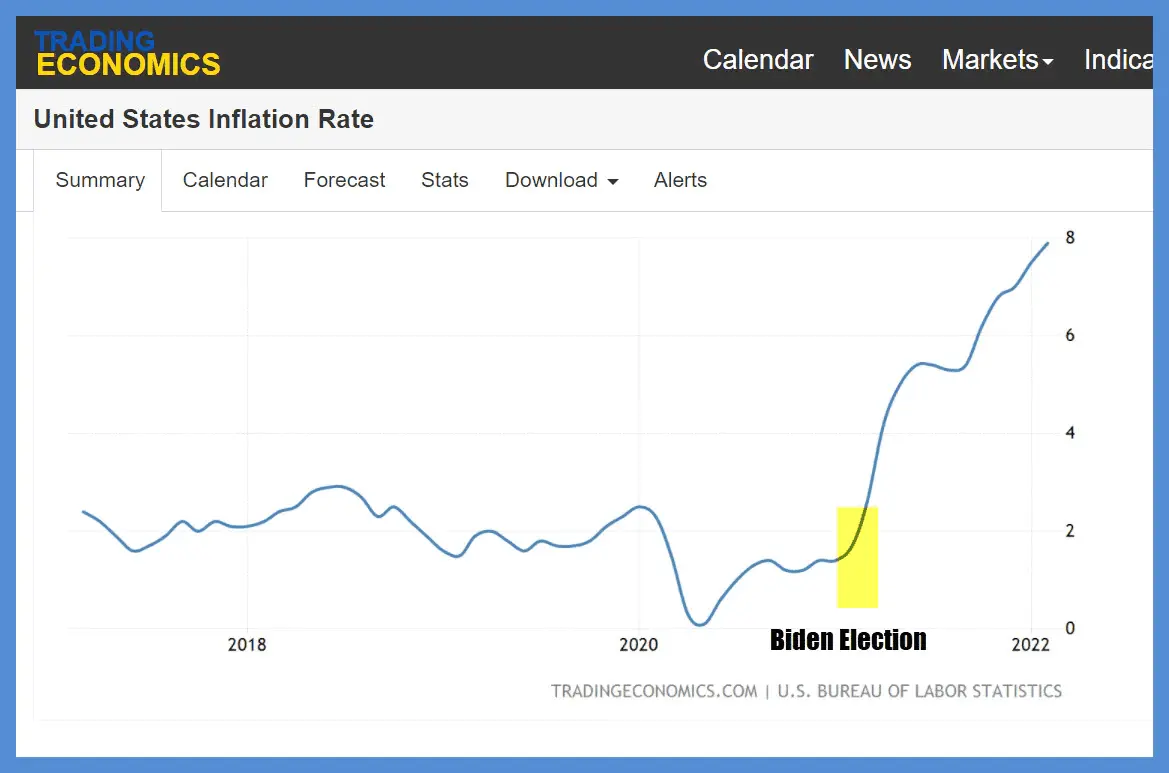Screen dimensions: 1169x773
Task: Expand the Markets dropdown menu
Action: (x=997, y=60)
